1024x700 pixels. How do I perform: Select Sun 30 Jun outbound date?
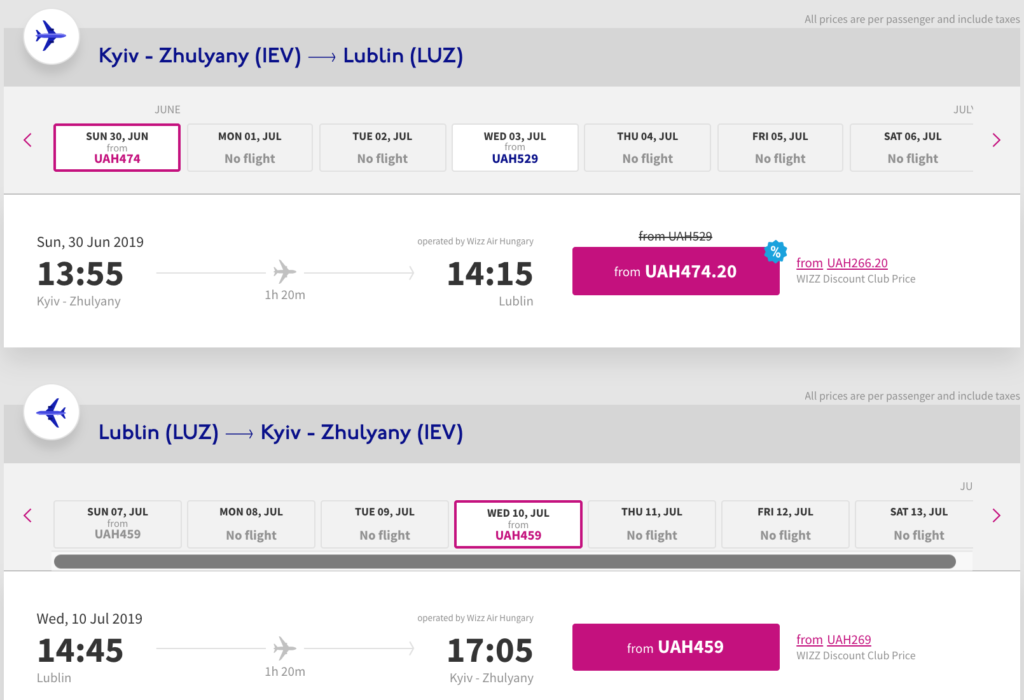point(117,148)
